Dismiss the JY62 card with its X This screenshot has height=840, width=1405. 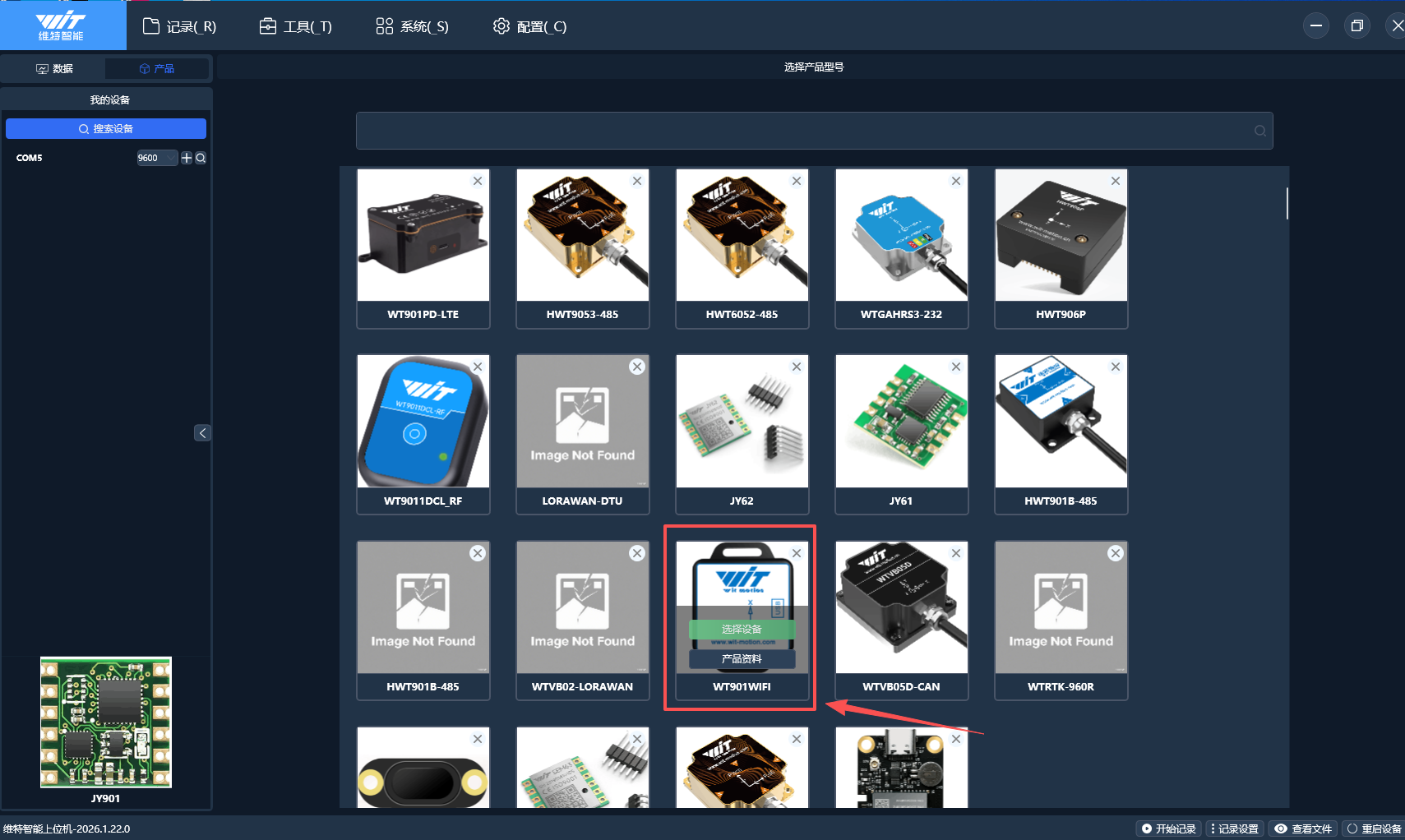coord(797,367)
